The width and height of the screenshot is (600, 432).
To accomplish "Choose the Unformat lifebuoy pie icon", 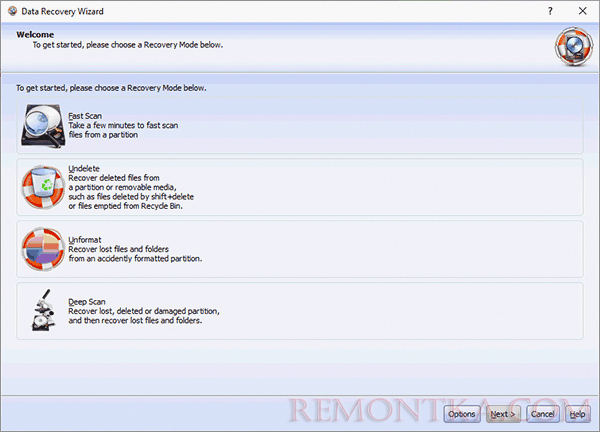I will (x=41, y=248).
